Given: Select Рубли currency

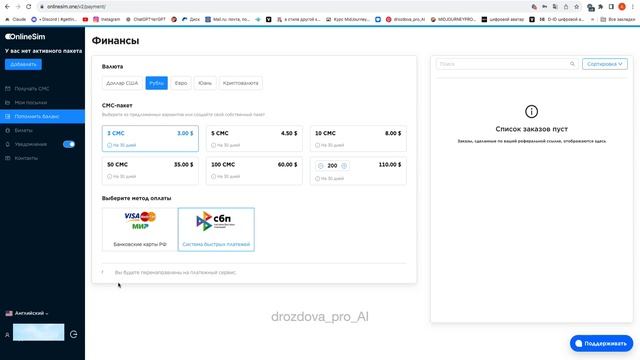Looking at the screenshot, I should (156, 83).
